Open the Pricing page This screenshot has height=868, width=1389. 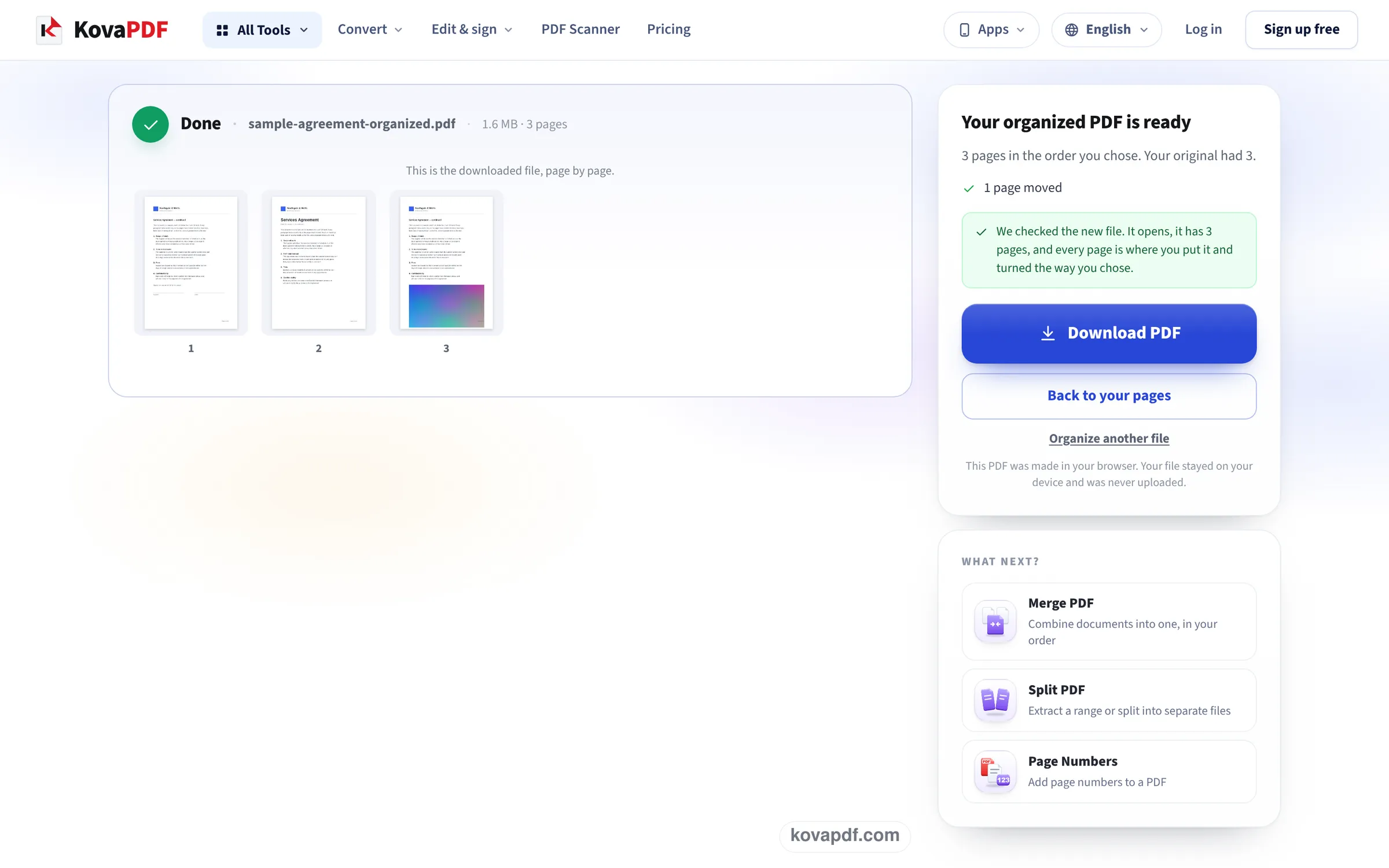click(668, 30)
